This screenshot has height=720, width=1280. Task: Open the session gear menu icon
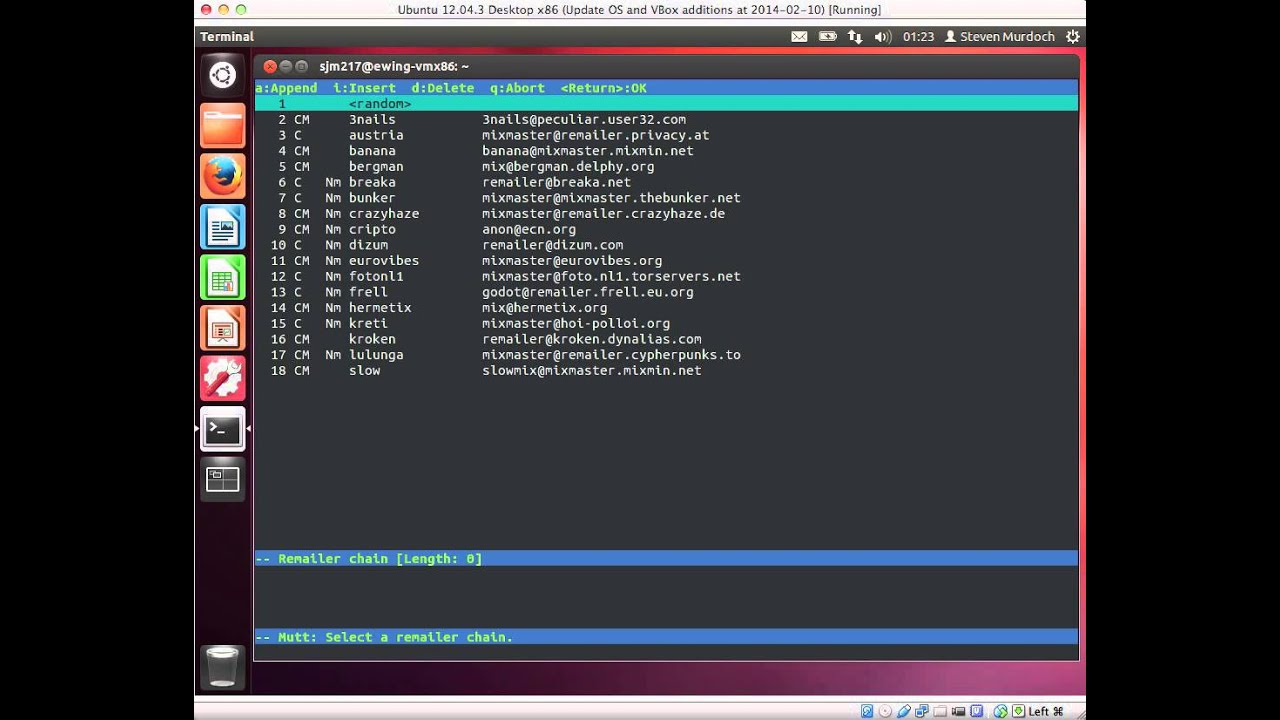pos(1072,36)
